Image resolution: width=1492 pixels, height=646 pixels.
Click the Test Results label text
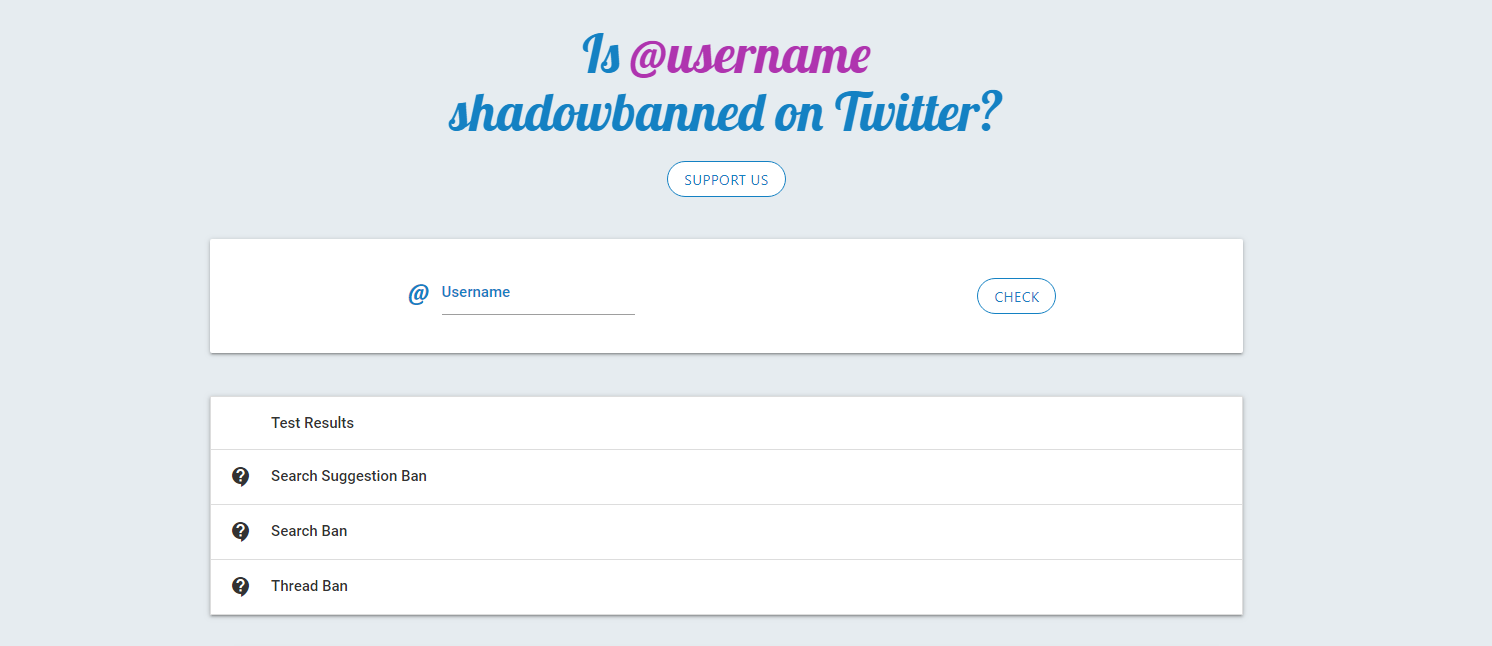pos(312,423)
